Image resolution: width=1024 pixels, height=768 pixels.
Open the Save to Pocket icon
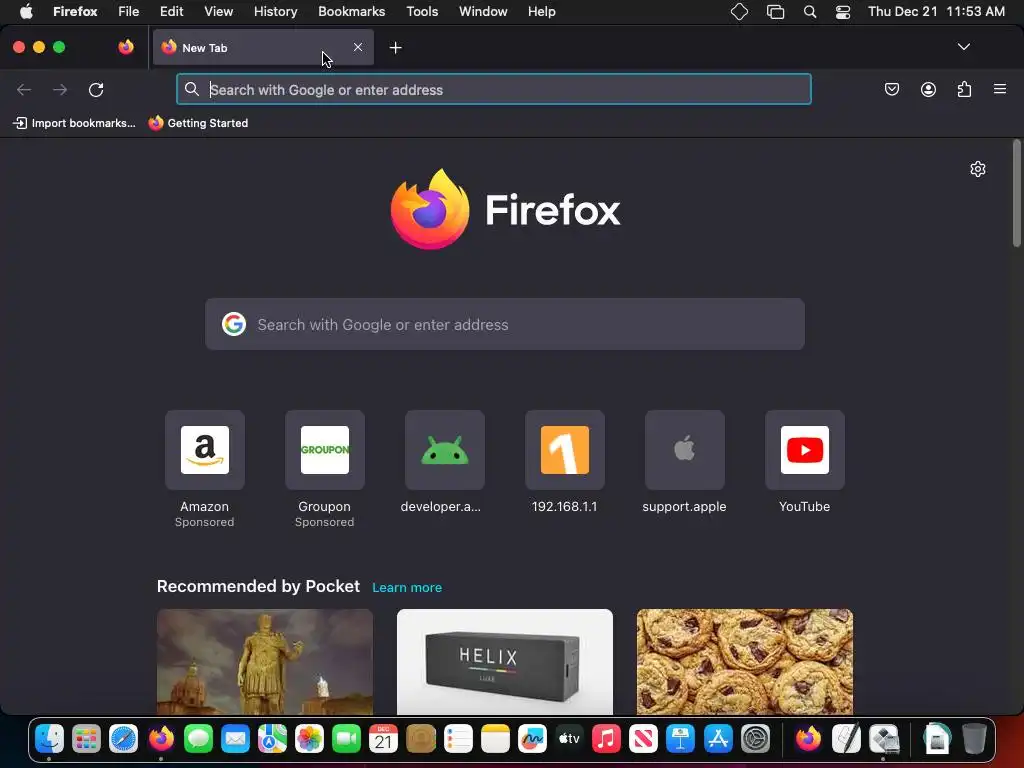click(x=891, y=89)
